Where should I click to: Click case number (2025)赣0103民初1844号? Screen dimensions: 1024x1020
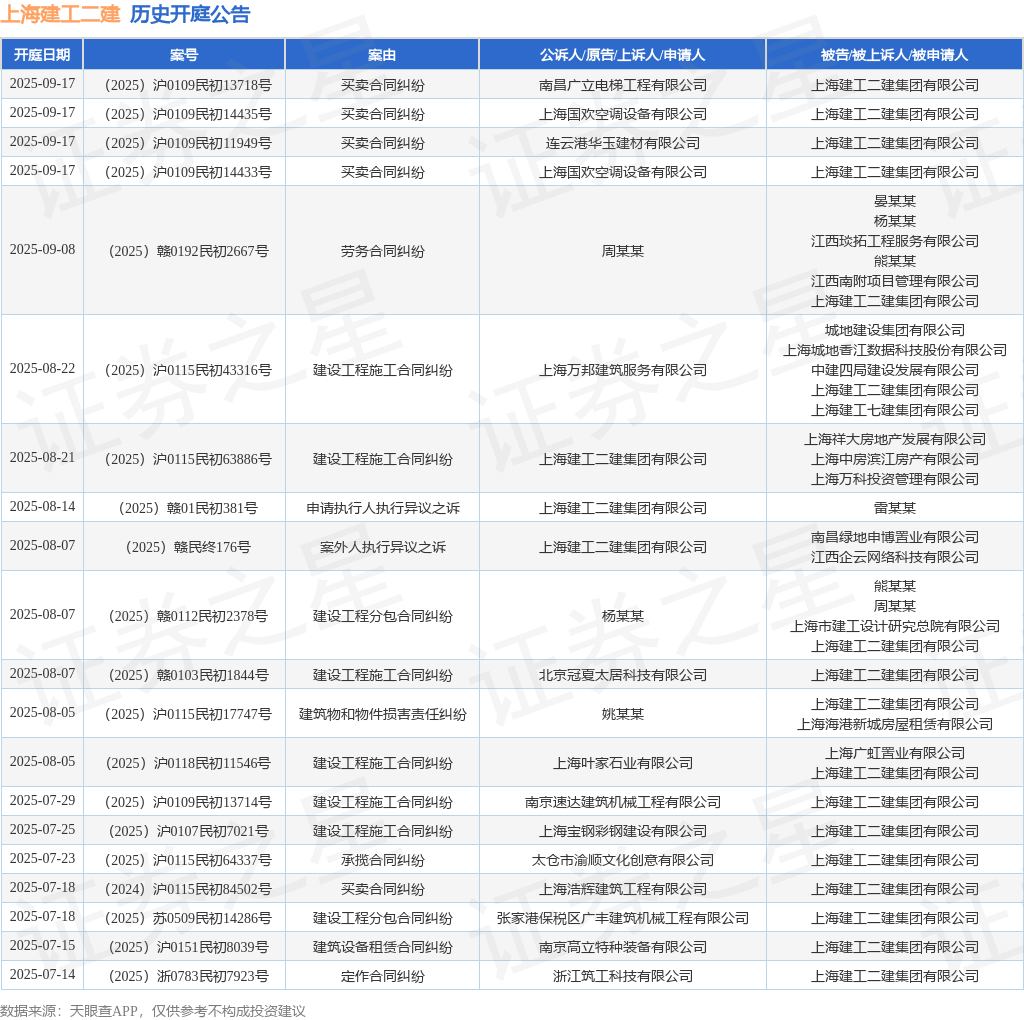(x=187, y=675)
